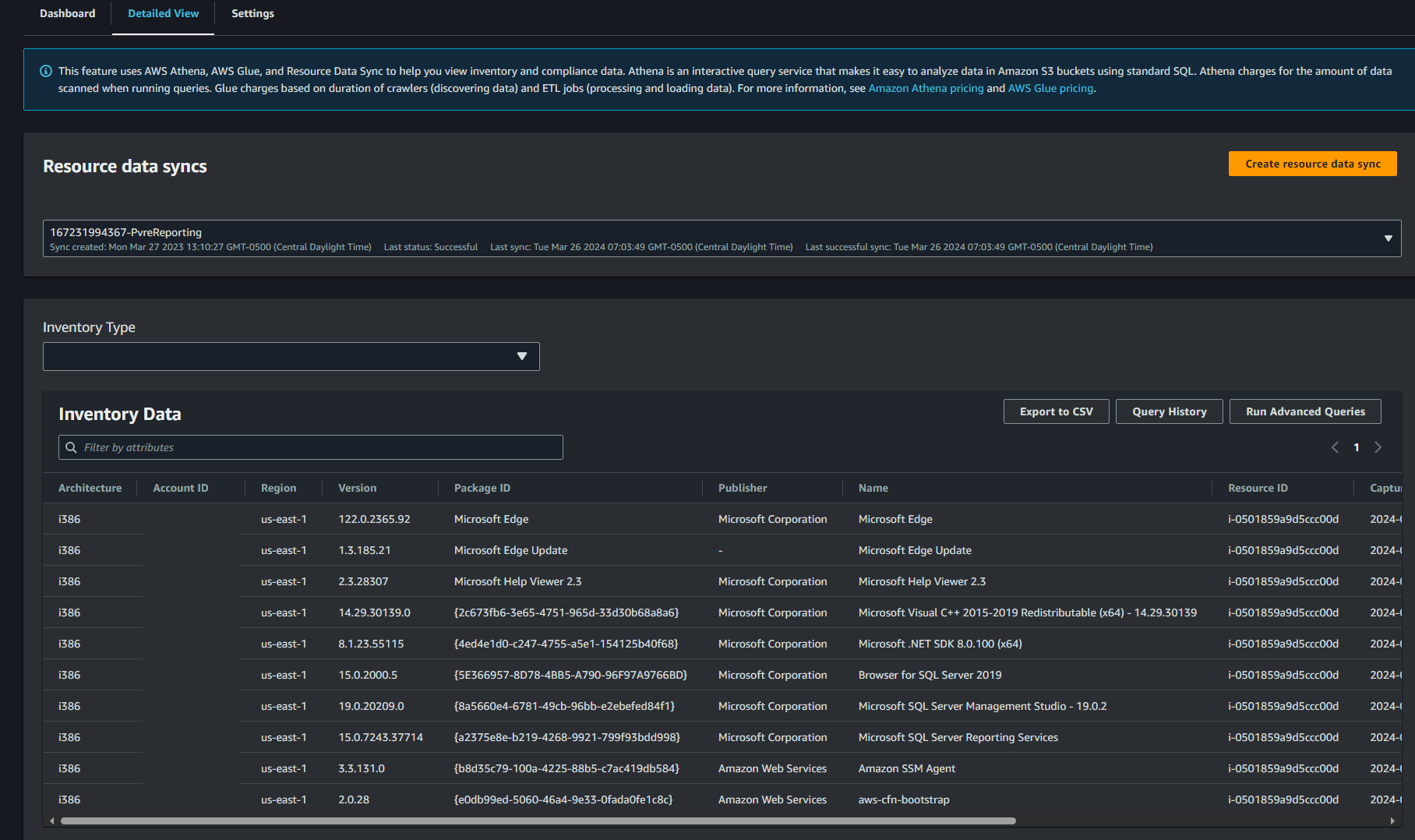Click Browser for SQL Server 2019 name
This screenshot has width=1415, height=840.
[930, 675]
